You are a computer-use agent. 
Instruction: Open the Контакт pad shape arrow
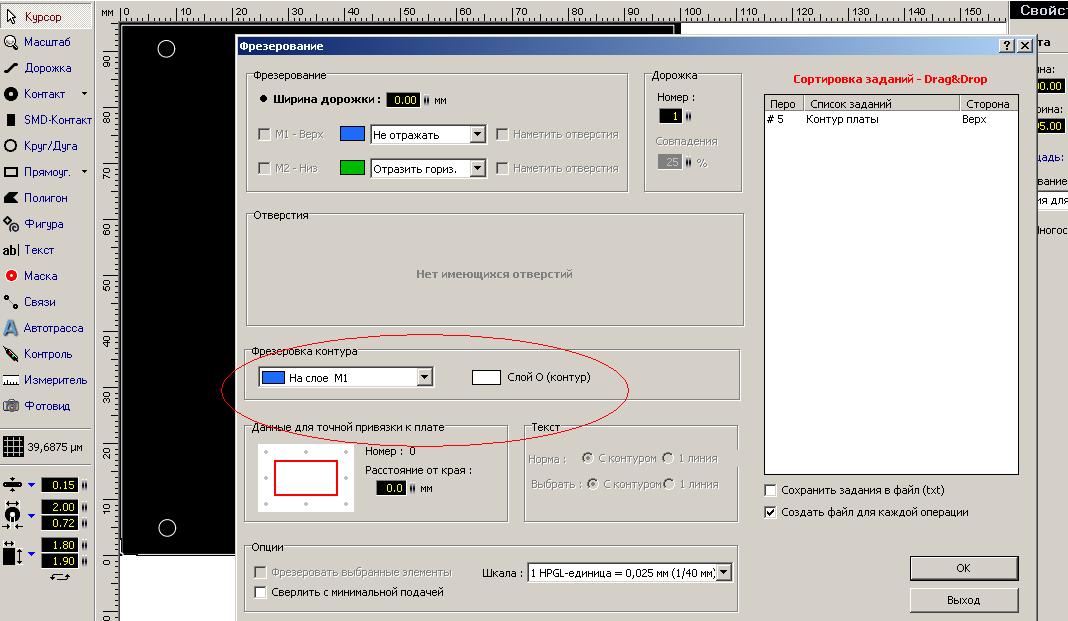coord(84,94)
